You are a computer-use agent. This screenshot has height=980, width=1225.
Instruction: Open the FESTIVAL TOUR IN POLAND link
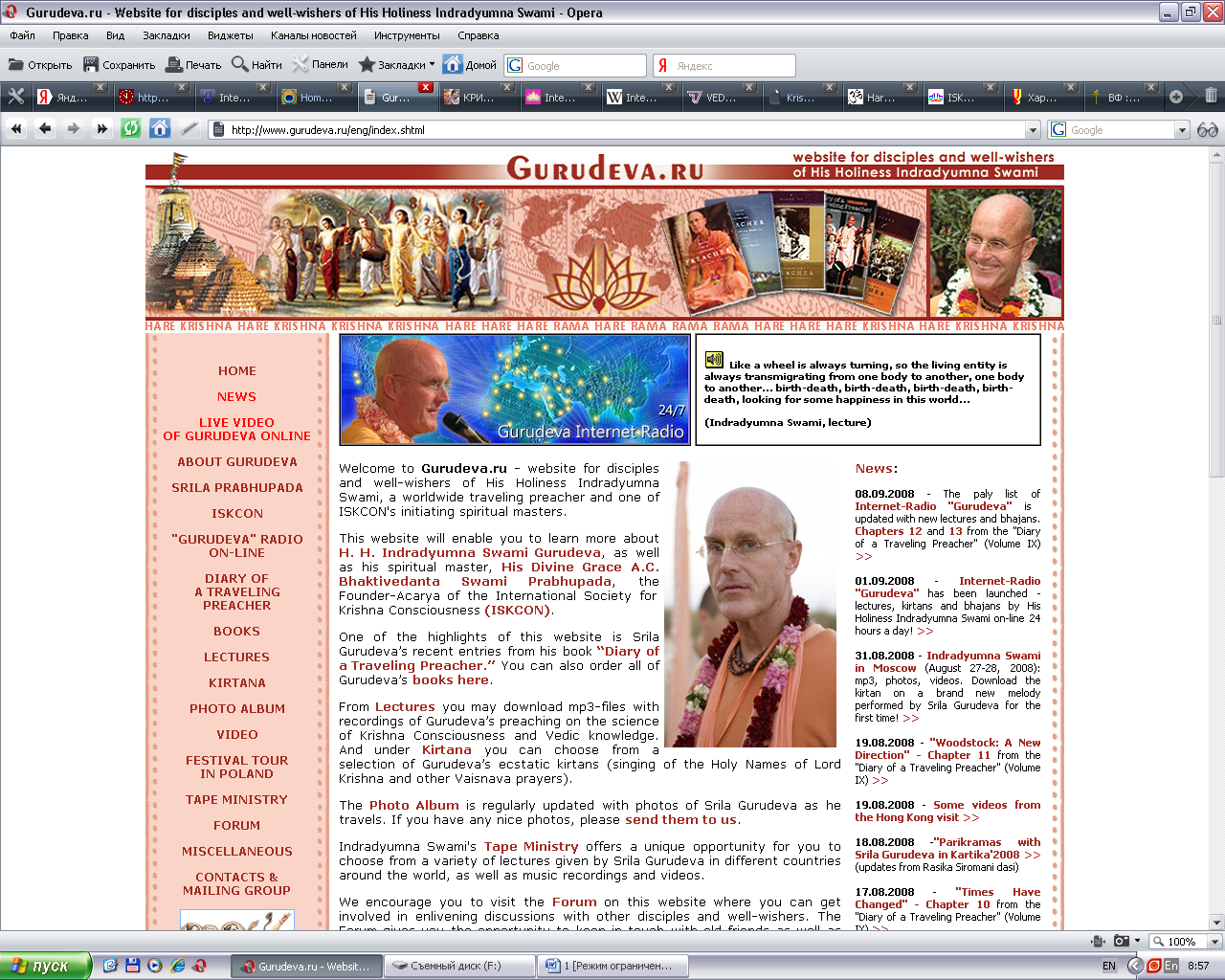pyautogui.click(x=237, y=768)
